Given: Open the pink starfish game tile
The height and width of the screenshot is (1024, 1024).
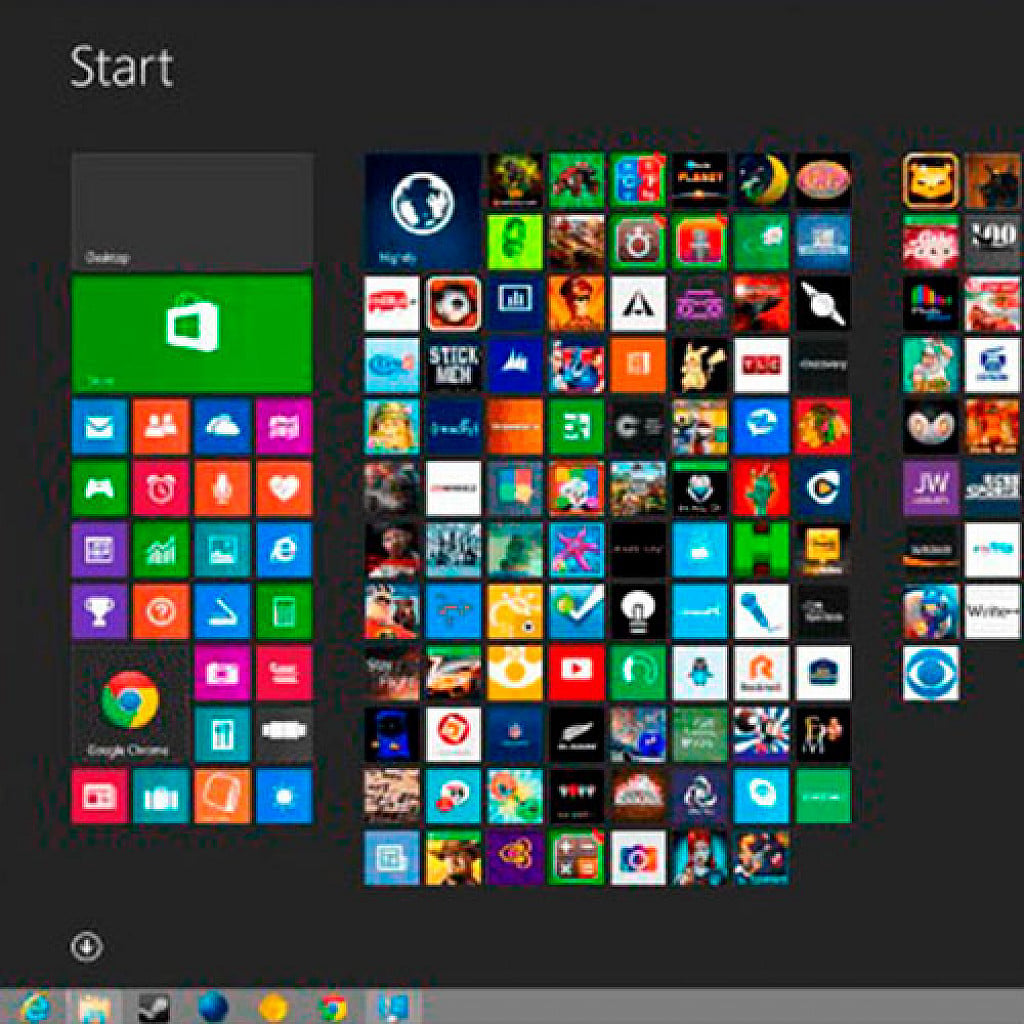Looking at the screenshot, I should coord(577,550).
